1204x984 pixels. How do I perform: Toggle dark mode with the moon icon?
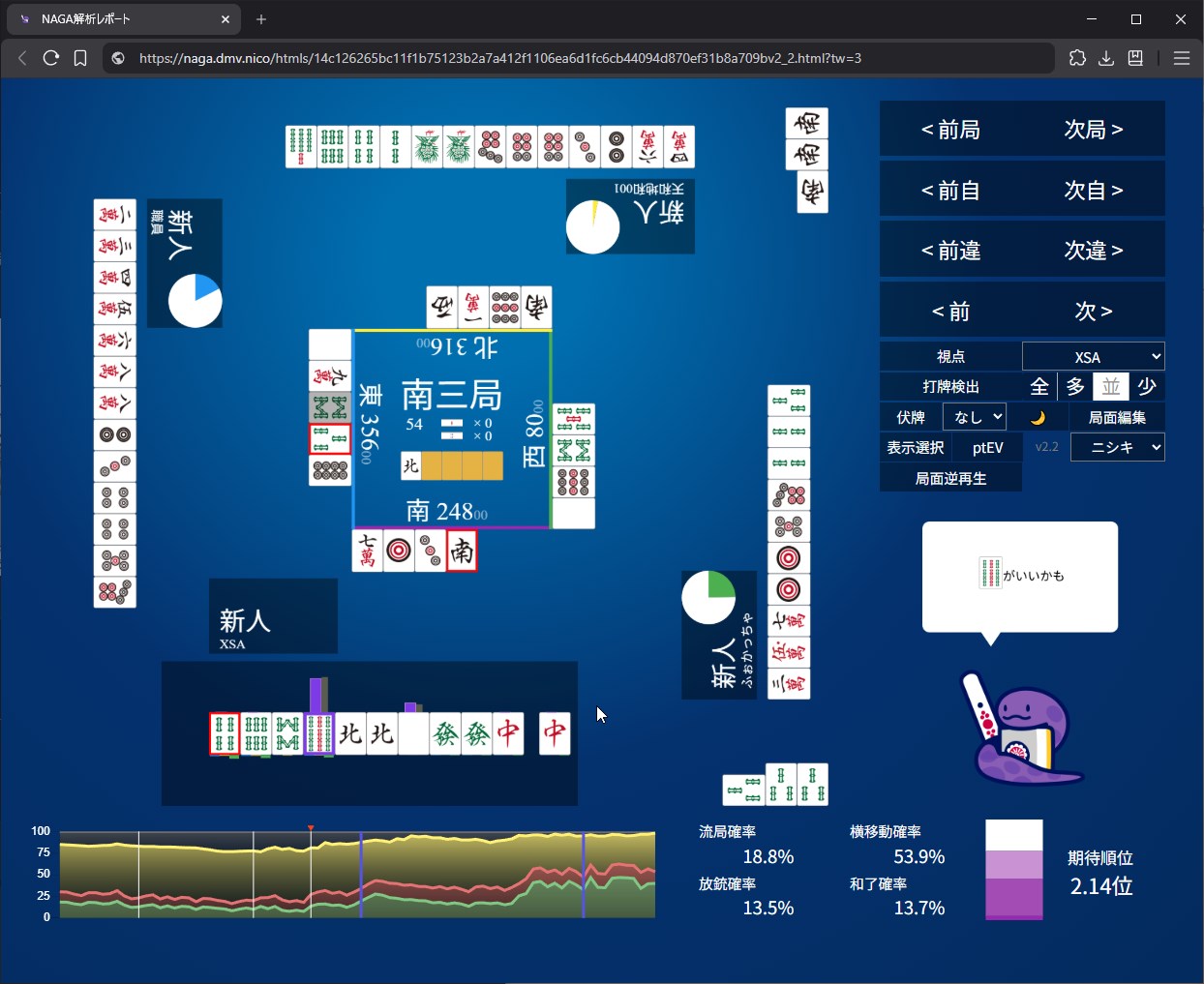[x=1038, y=417]
